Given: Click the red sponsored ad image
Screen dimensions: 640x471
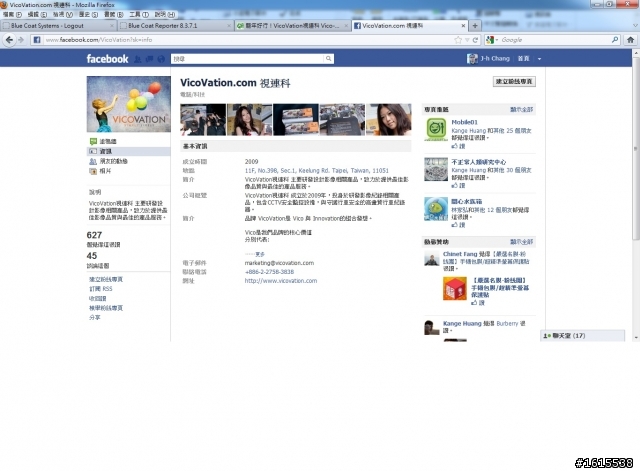Looking at the screenshot, I should (x=455, y=289).
